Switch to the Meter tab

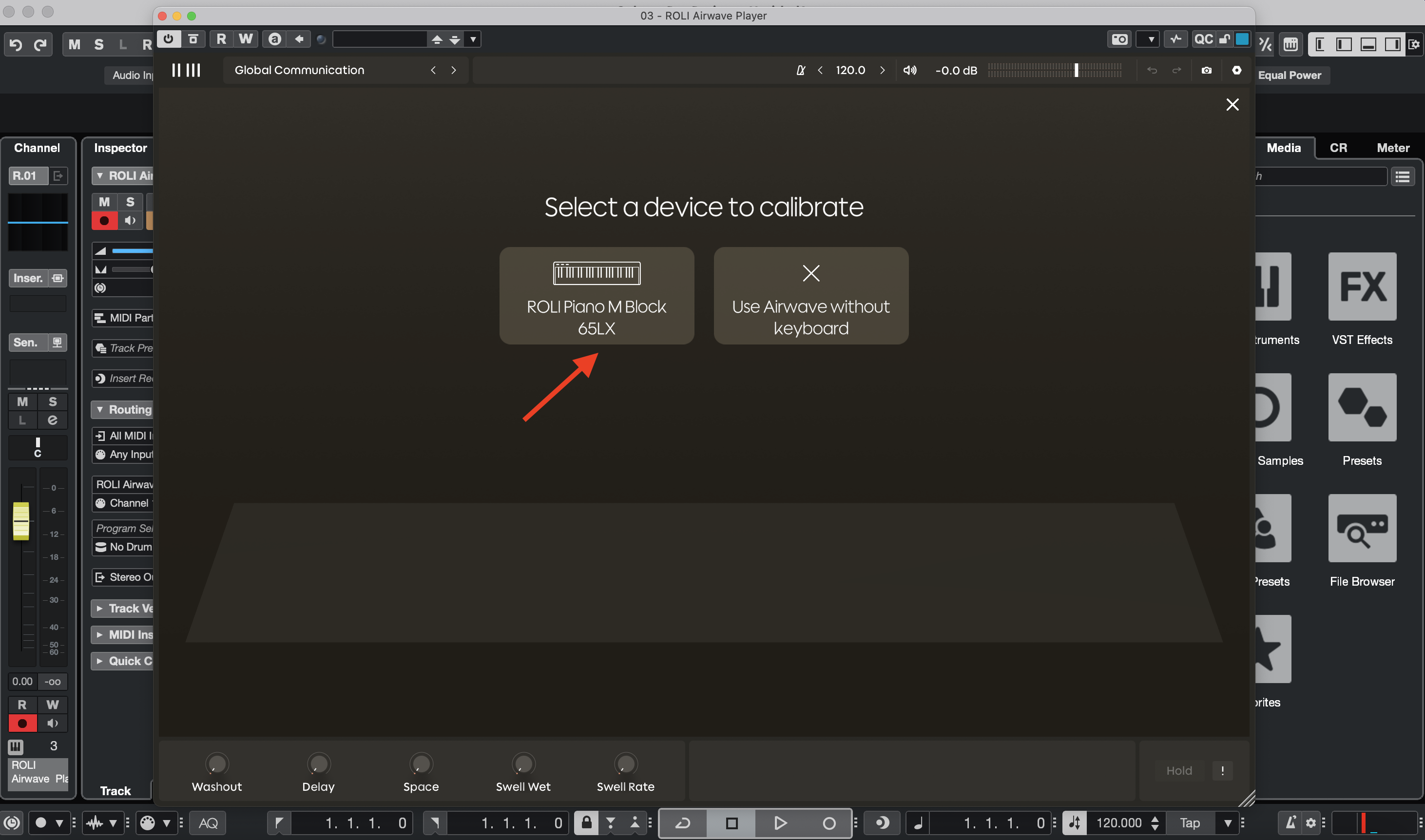(1393, 148)
